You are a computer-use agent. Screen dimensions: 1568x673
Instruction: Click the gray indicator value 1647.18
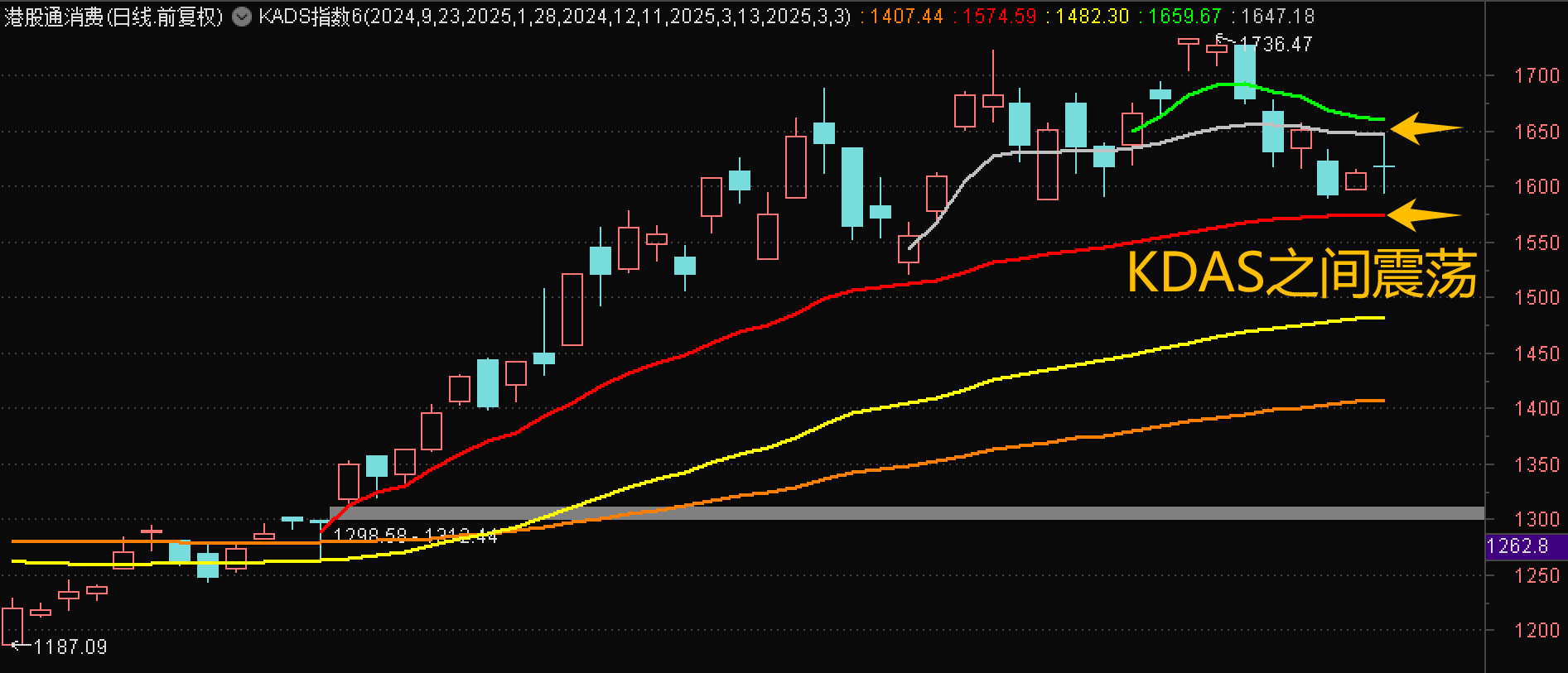tap(1277, 17)
